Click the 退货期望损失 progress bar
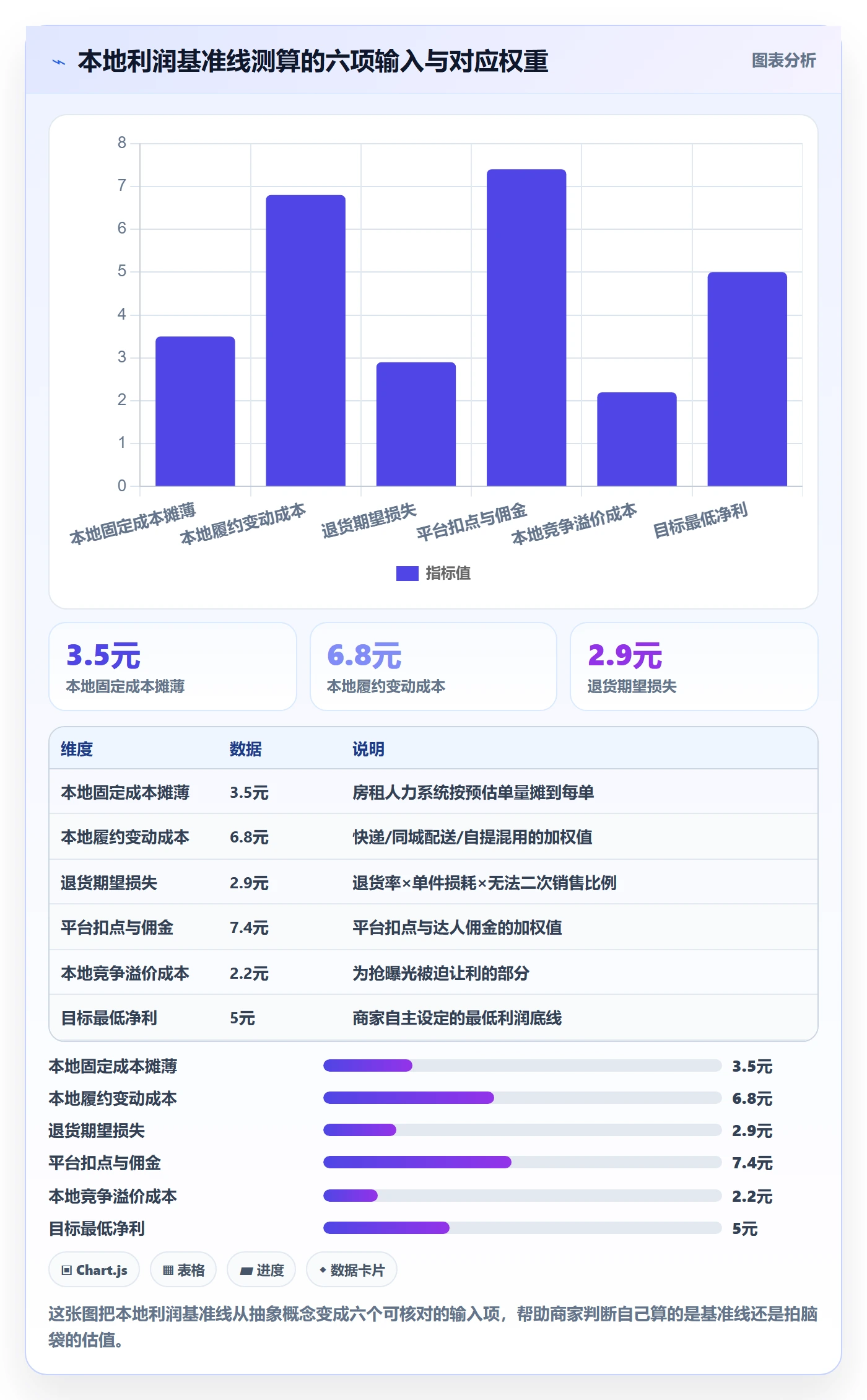This screenshot has height=1400, width=867. 522,1130
